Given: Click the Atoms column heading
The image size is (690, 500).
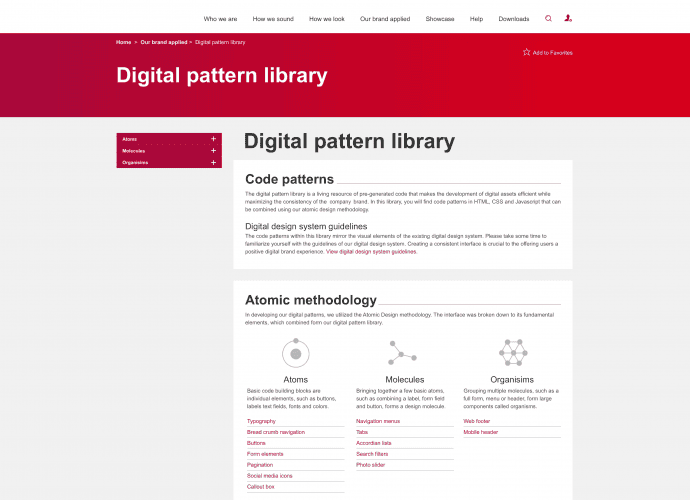Looking at the screenshot, I should point(295,379).
